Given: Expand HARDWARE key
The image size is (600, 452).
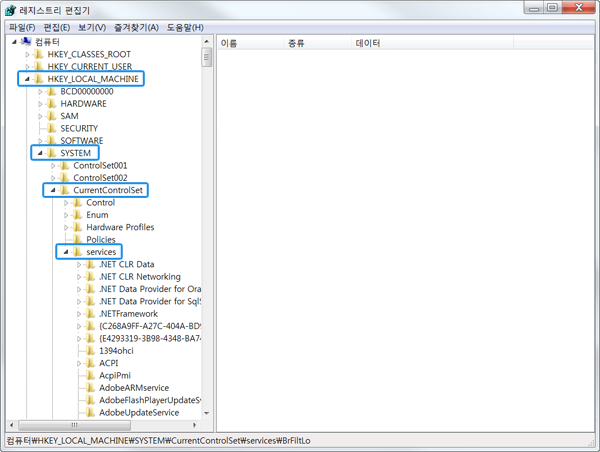Looking at the screenshot, I should coord(40,104).
